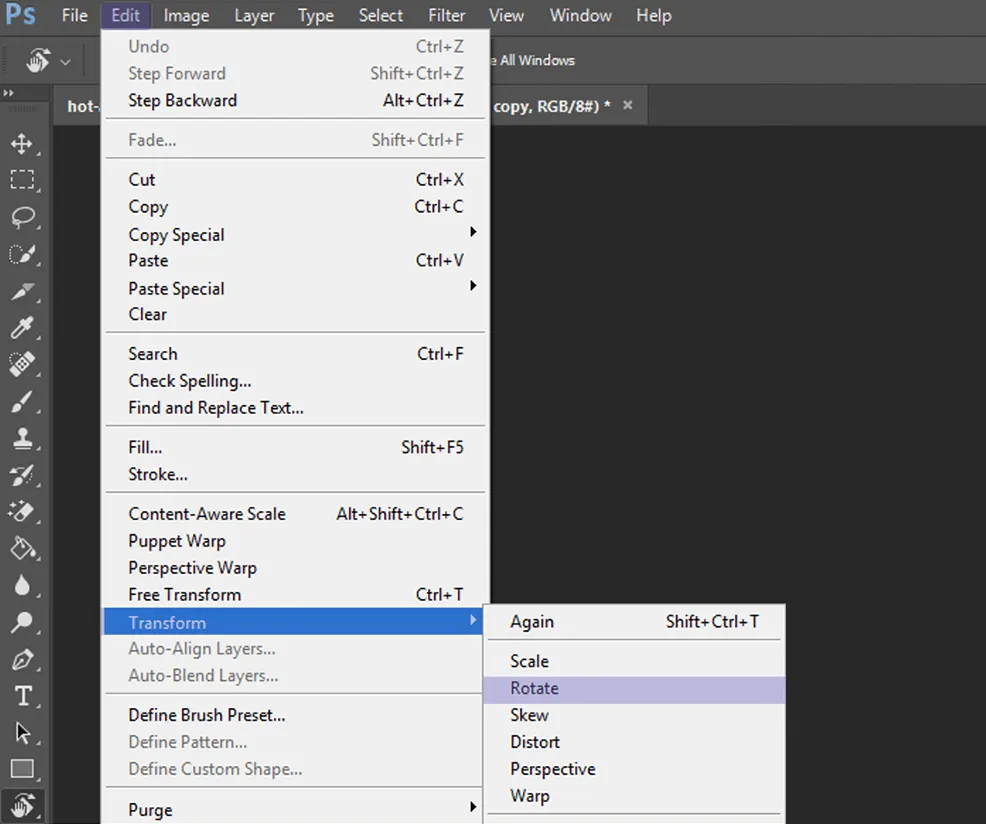Choose Scale in the Transform submenu

point(634,661)
